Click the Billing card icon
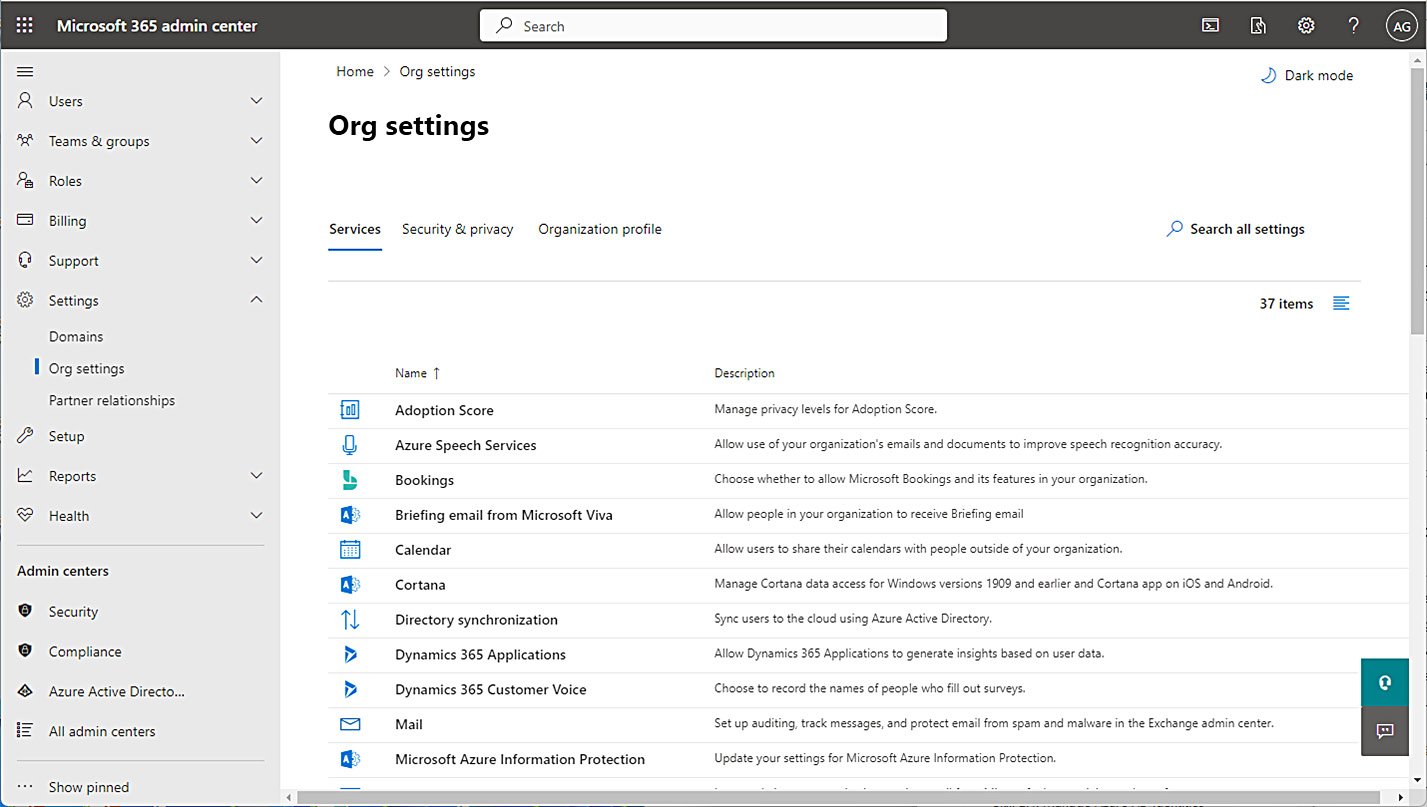Image resolution: width=1427 pixels, height=807 pixels. pos(26,220)
